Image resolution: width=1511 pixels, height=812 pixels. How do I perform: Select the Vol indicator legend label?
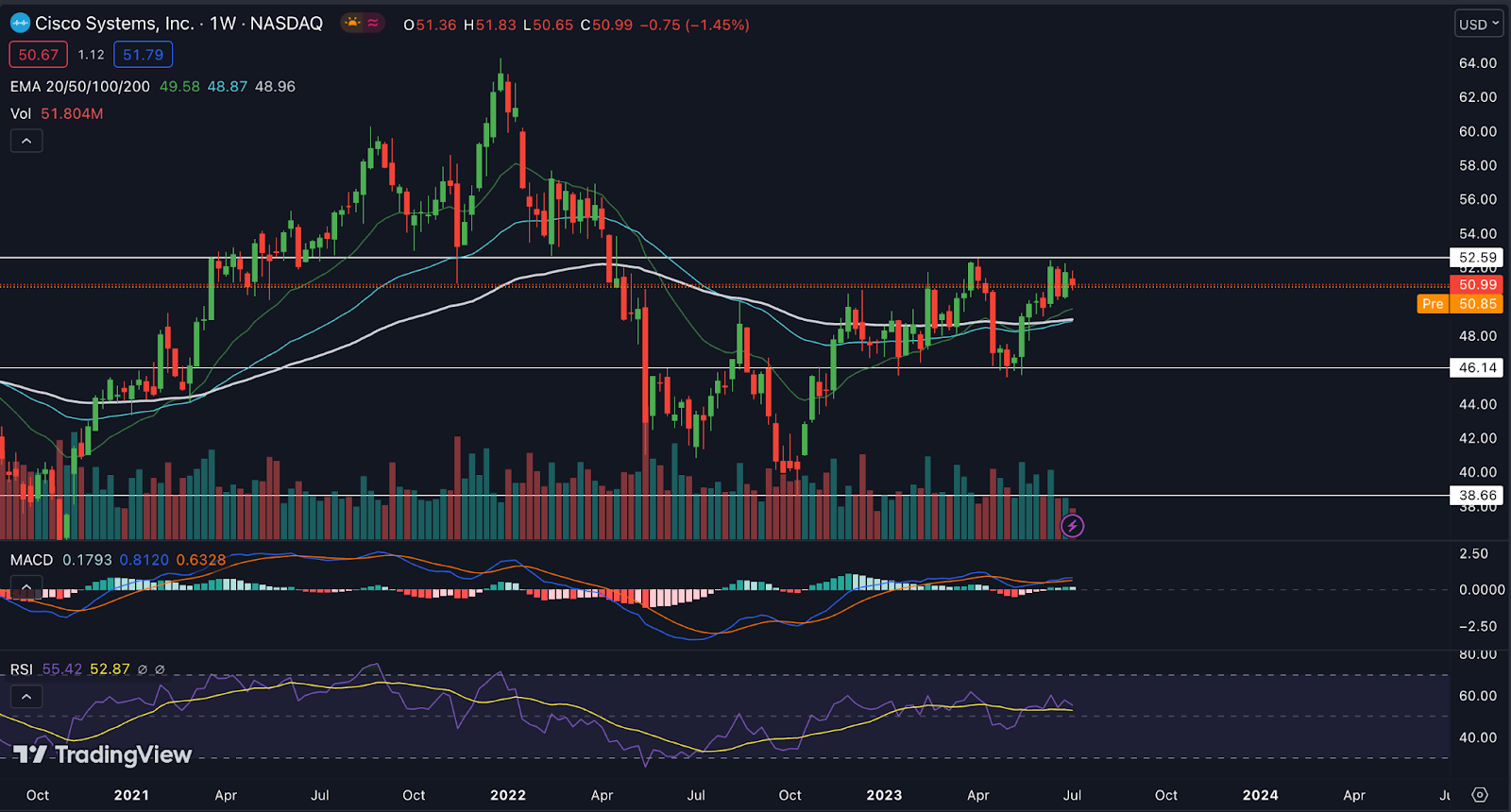21,113
